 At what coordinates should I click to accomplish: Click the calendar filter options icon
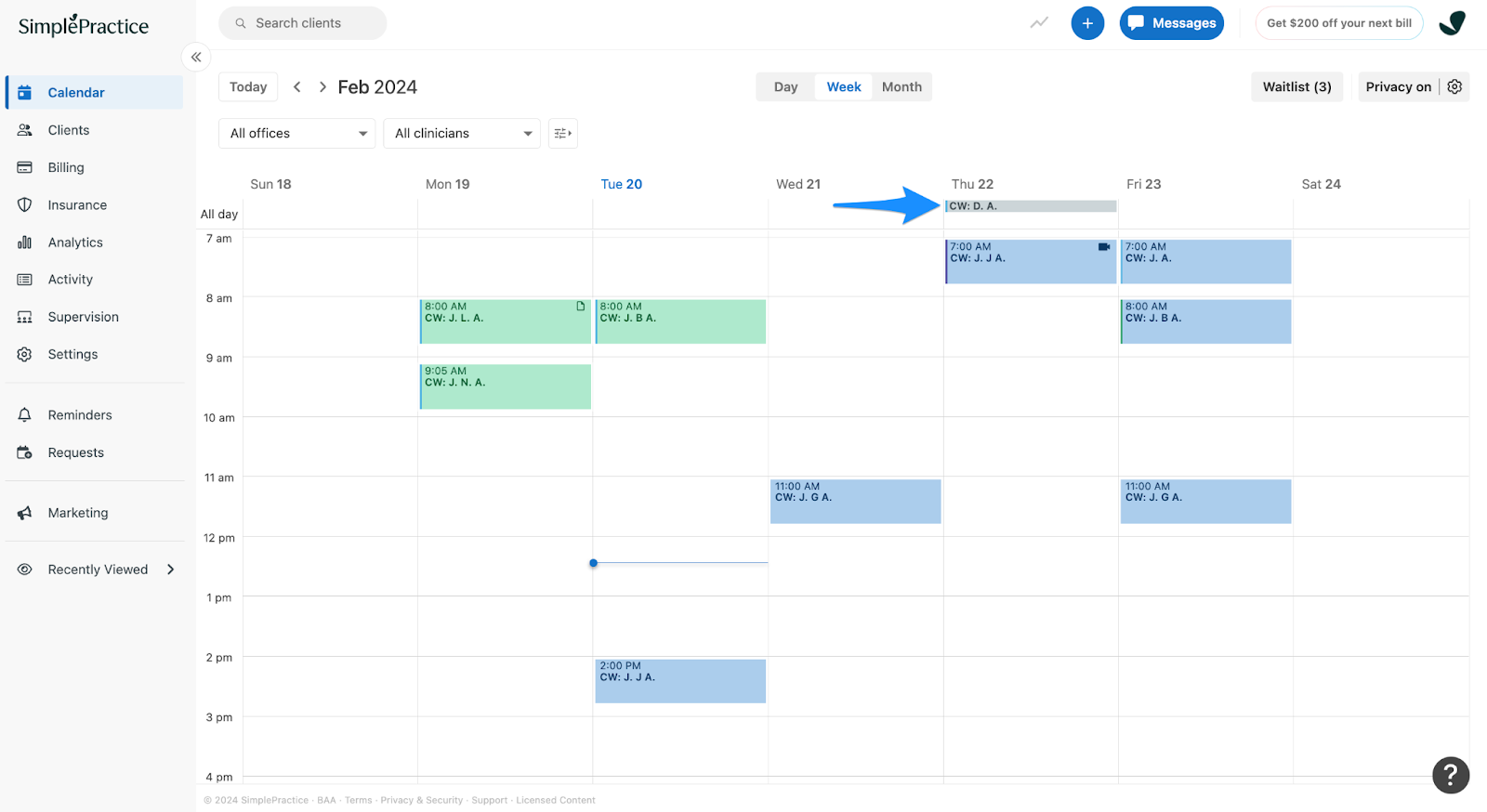[x=562, y=134]
